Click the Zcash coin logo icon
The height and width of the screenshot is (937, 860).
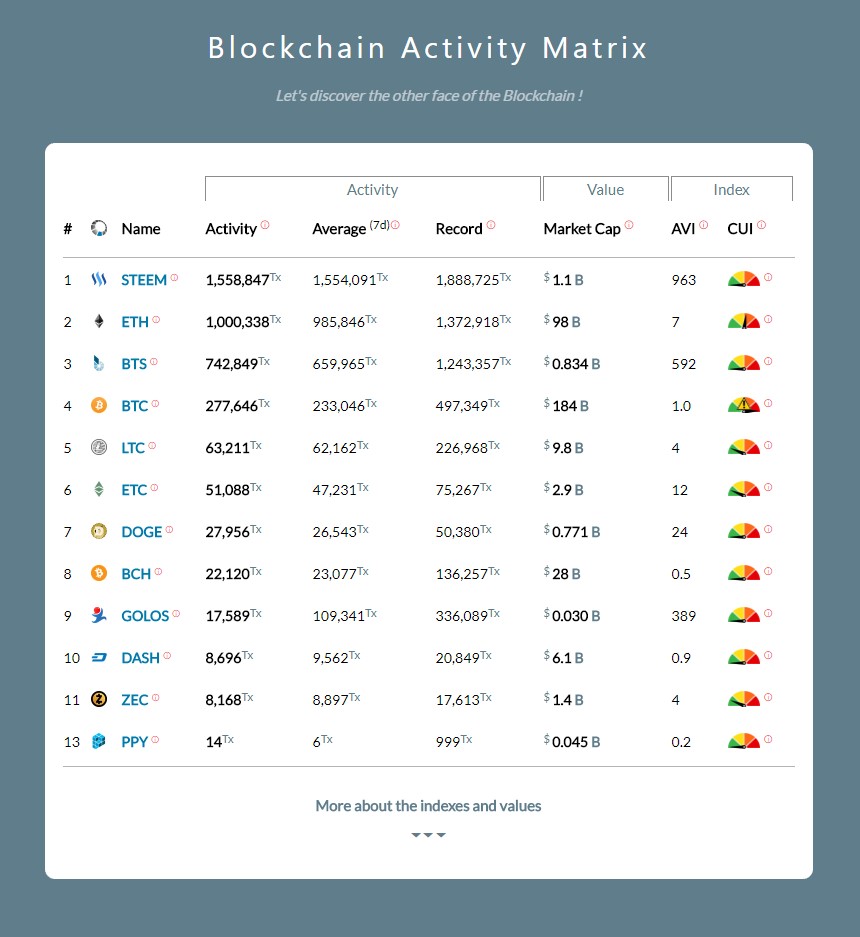tap(97, 700)
